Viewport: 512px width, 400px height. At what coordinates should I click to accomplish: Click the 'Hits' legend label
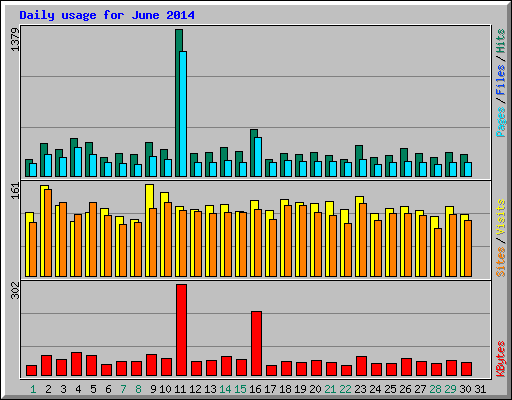tap(501, 41)
